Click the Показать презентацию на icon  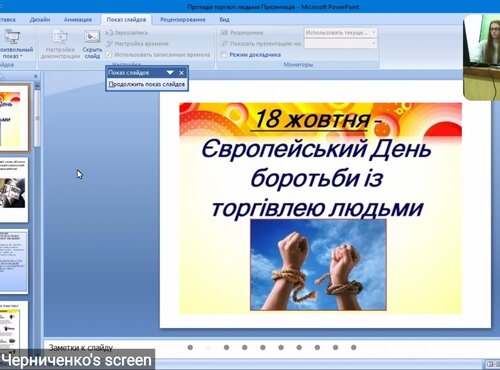click(x=224, y=43)
